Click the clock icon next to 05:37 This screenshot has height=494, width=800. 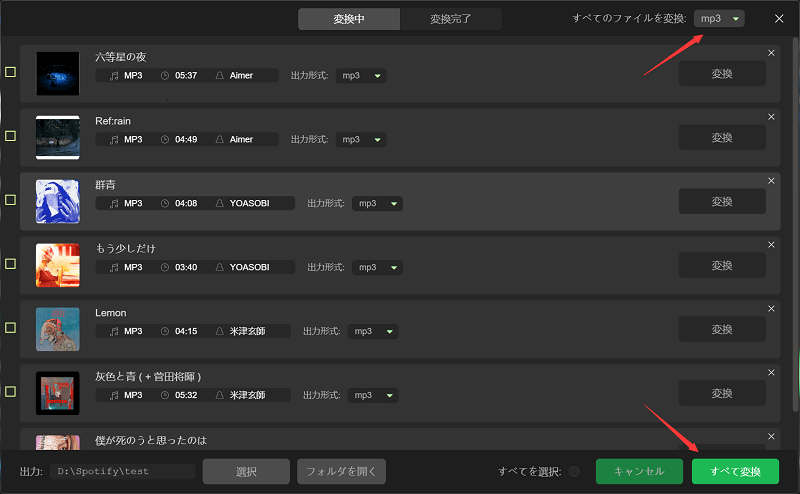tap(165, 76)
